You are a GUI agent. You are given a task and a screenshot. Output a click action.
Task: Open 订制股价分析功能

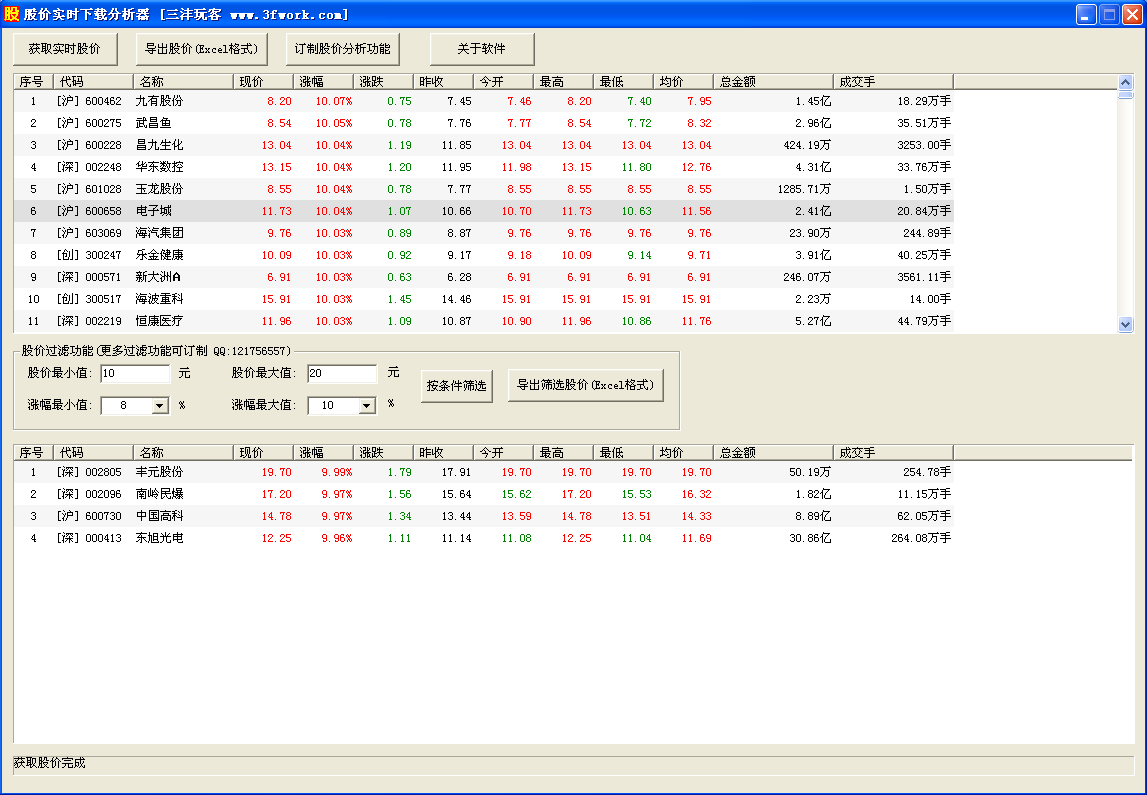(343, 49)
